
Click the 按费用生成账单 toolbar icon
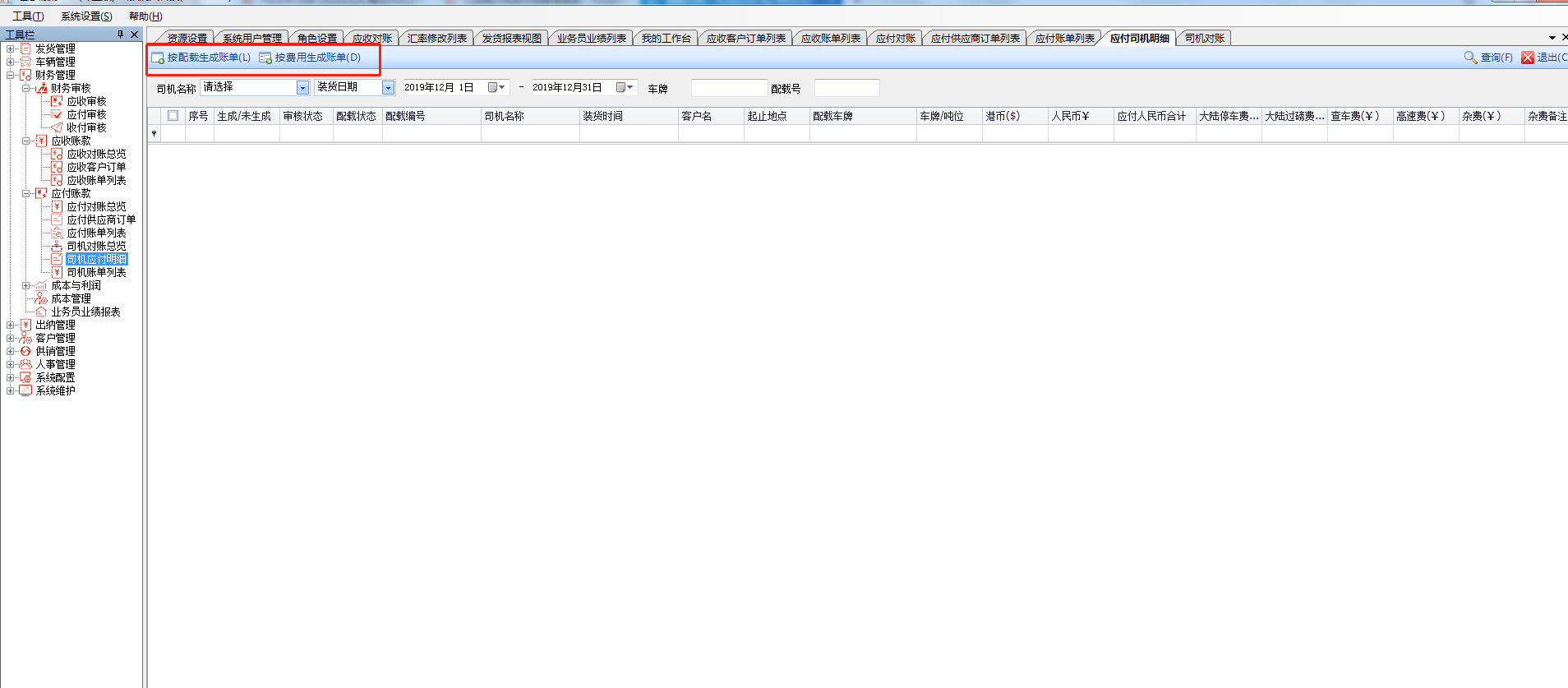click(265, 58)
